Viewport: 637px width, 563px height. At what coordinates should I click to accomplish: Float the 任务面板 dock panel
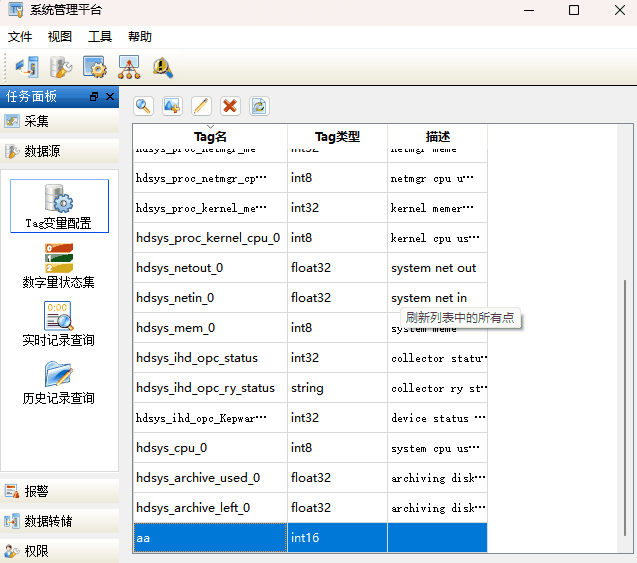pos(94,97)
